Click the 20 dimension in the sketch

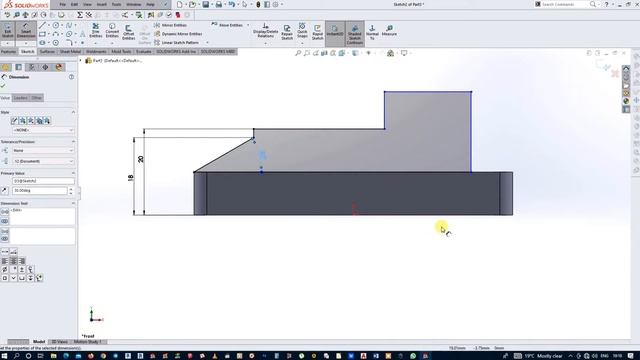[x=141, y=159]
